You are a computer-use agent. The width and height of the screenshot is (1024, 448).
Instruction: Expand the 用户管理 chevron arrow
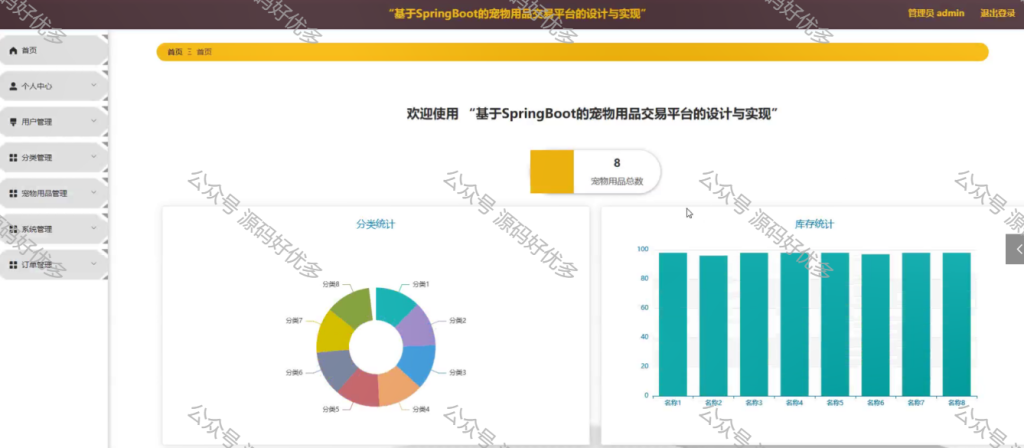[x=93, y=121]
